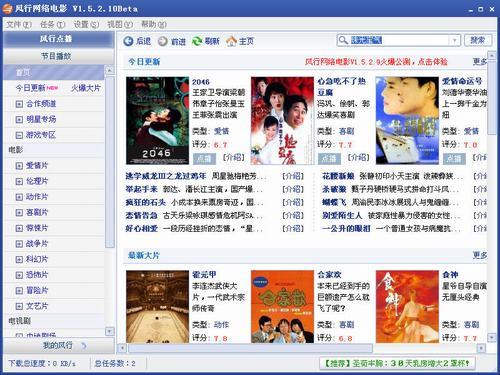
Task: Click the 前进 forward arrow icon
Action: 163,41
